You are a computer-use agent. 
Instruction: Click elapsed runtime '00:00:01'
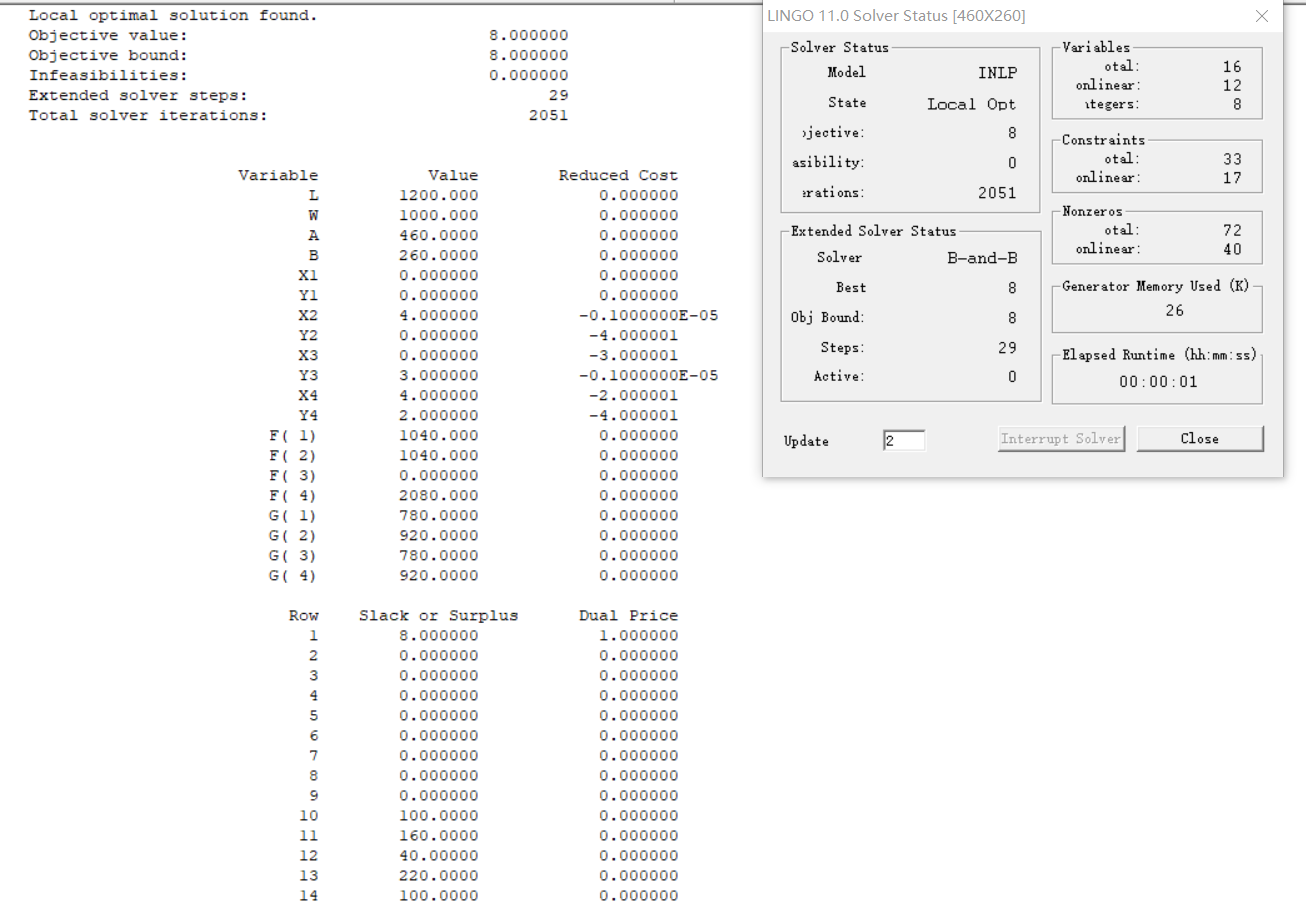pos(1158,382)
